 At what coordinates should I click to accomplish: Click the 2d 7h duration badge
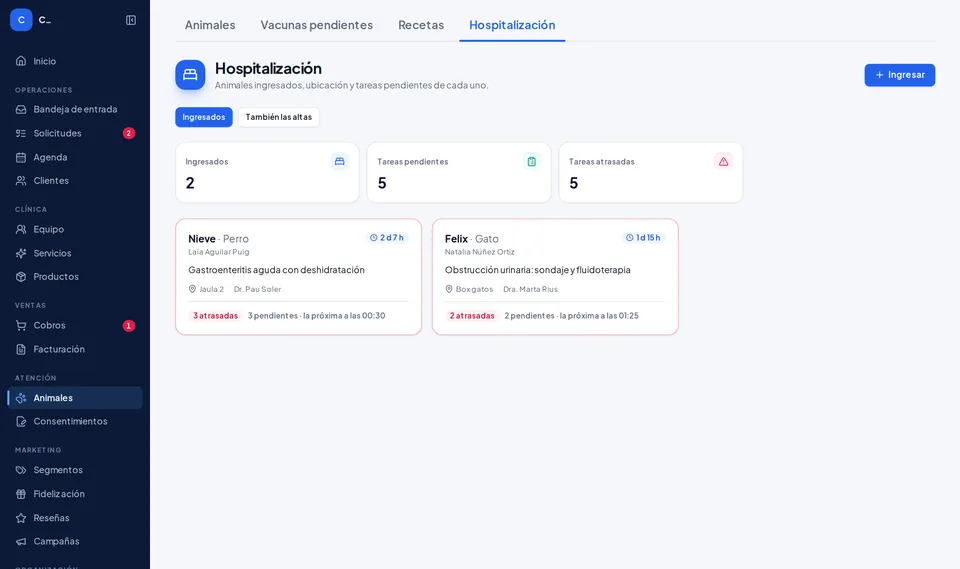[387, 238]
